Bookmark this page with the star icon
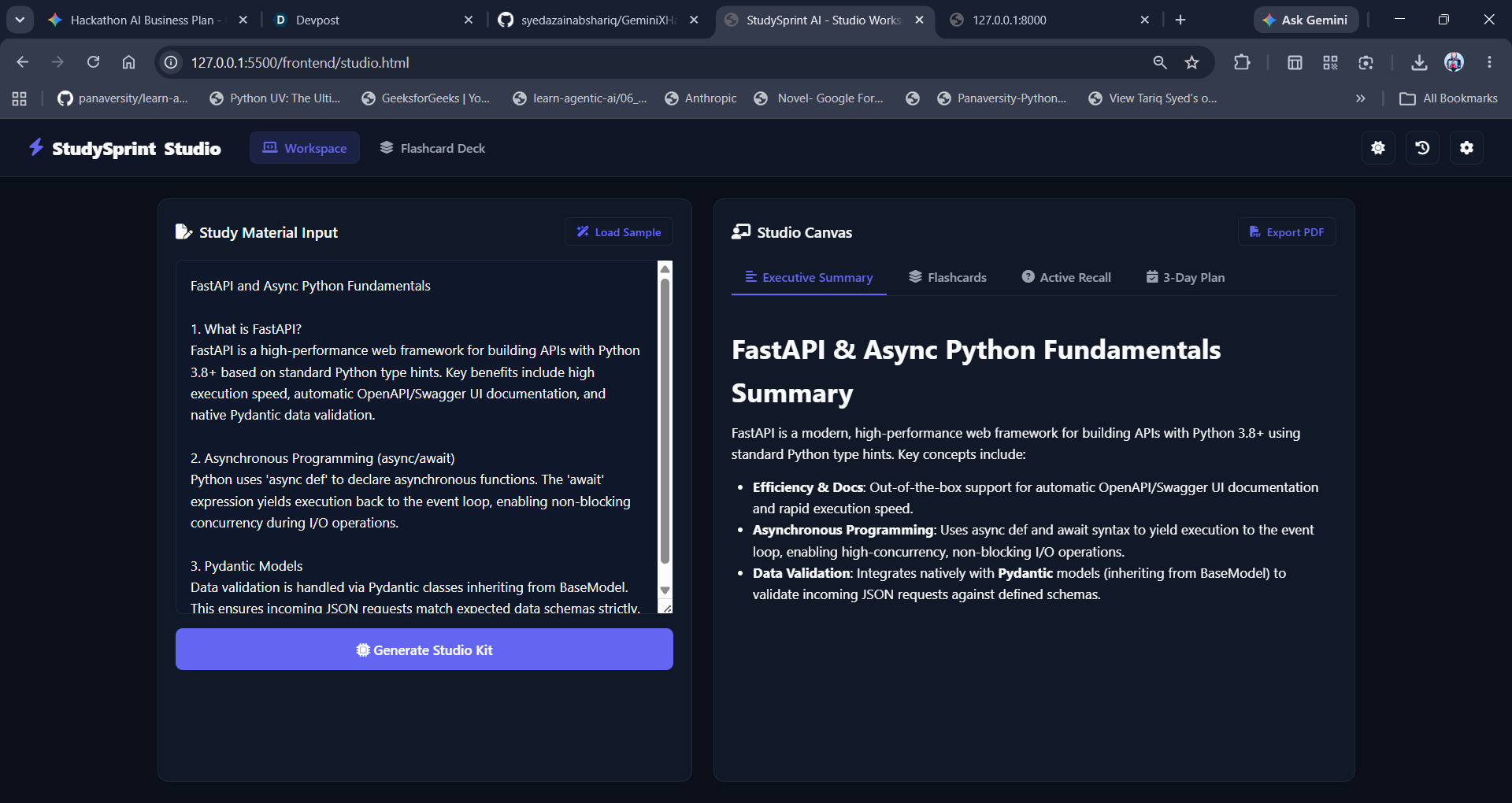This screenshot has height=803, width=1512. [x=1192, y=62]
